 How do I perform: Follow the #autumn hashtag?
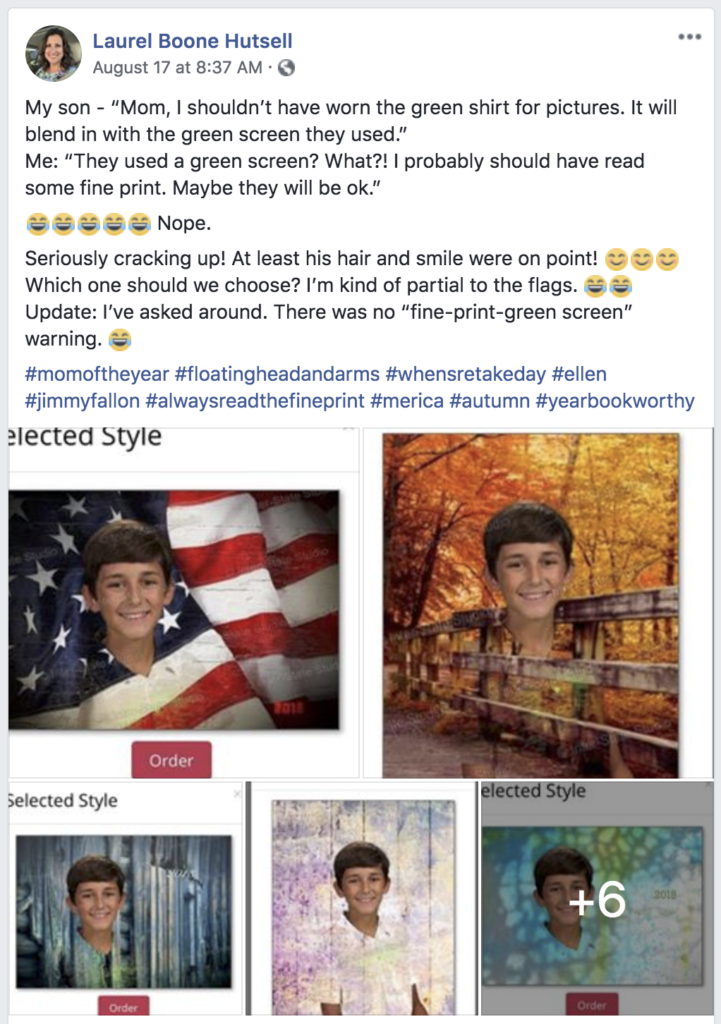[x=490, y=400]
